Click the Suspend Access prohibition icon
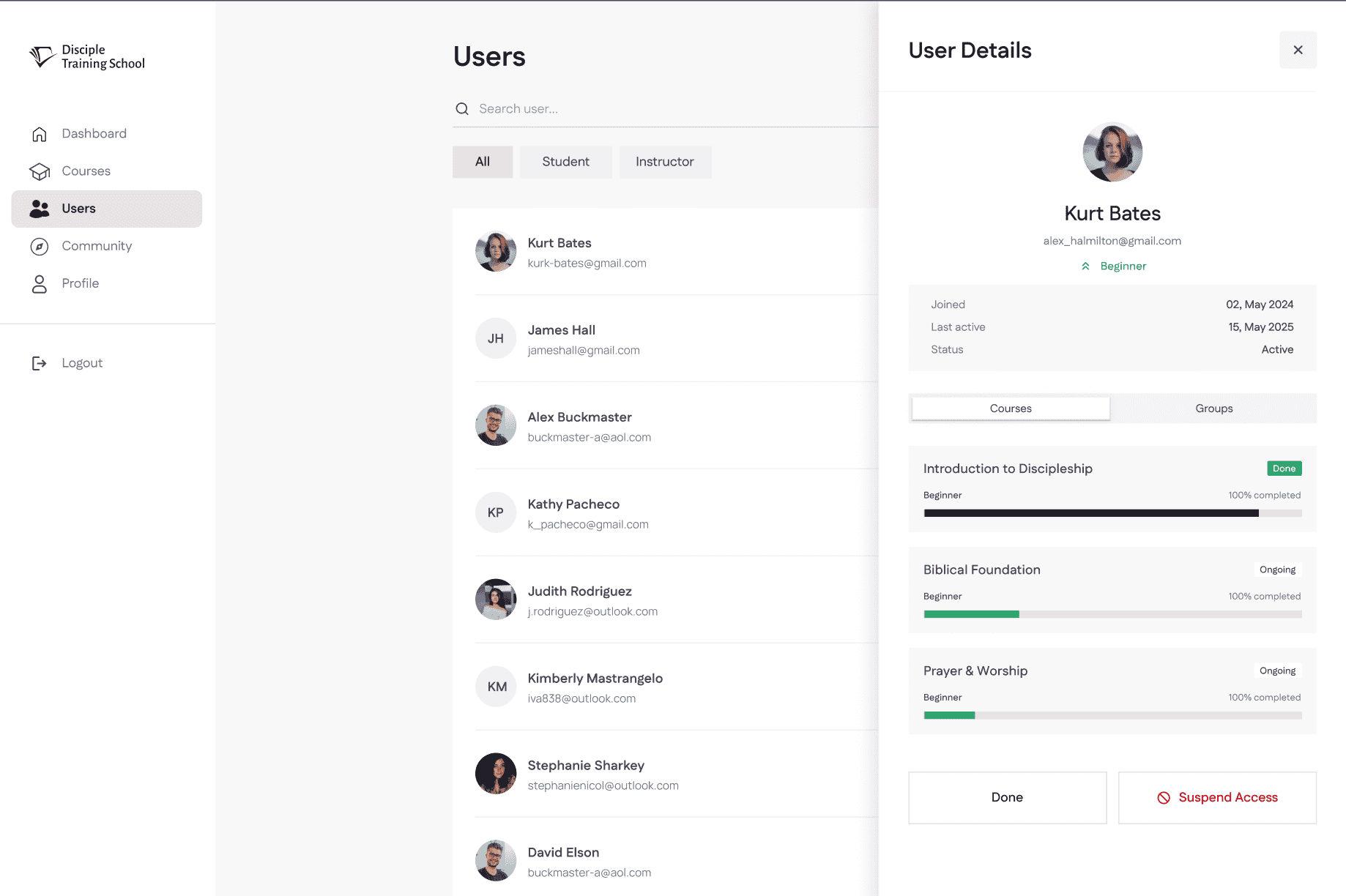The image size is (1346, 896). 1164,798
